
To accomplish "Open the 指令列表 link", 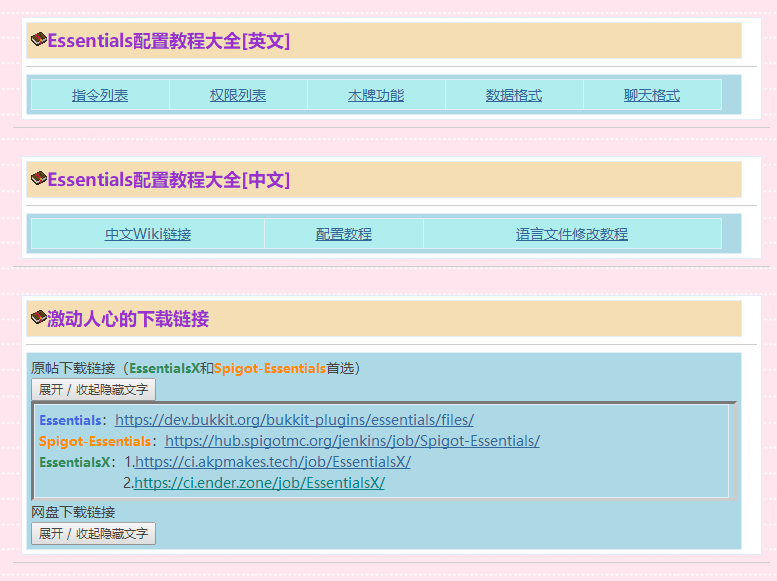I will [x=100, y=95].
